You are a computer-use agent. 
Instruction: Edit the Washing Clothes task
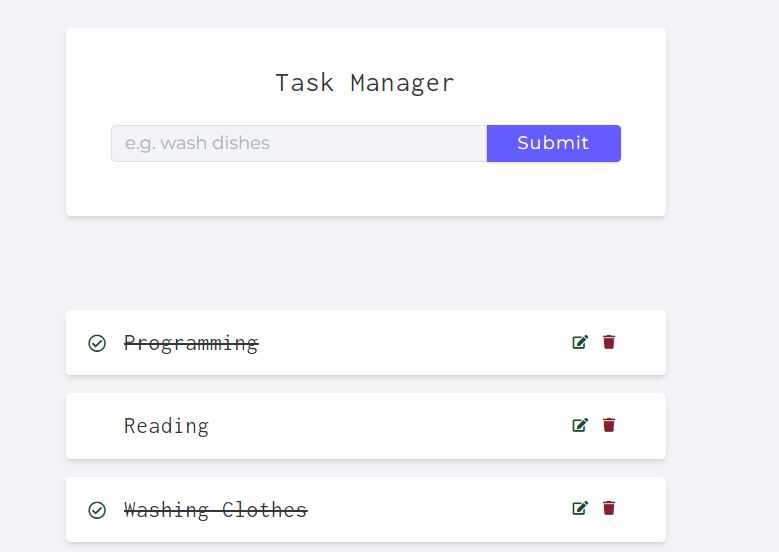[580, 508]
